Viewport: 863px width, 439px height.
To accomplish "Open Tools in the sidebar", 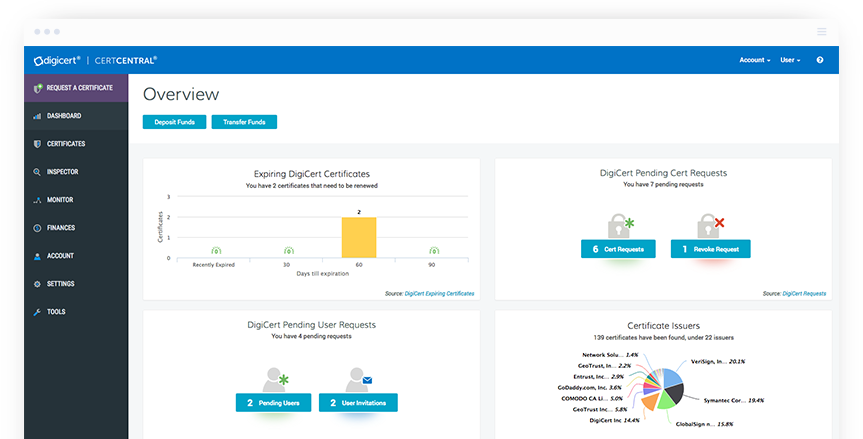I will (x=76, y=312).
